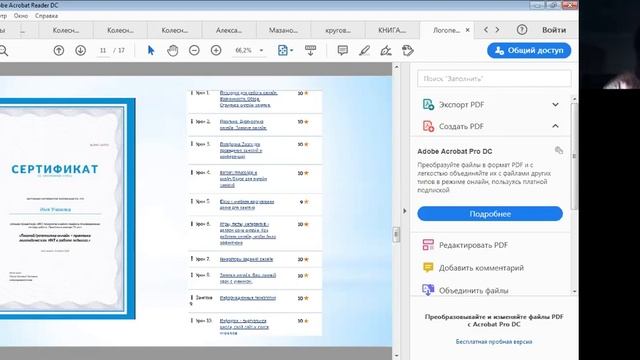Open the sign document tool
The height and width of the screenshot is (360, 640).
(x=386, y=51)
